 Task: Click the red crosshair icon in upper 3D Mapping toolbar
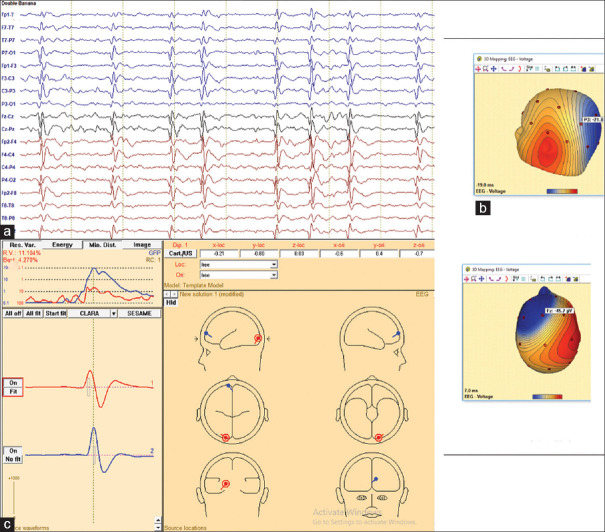(480, 70)
